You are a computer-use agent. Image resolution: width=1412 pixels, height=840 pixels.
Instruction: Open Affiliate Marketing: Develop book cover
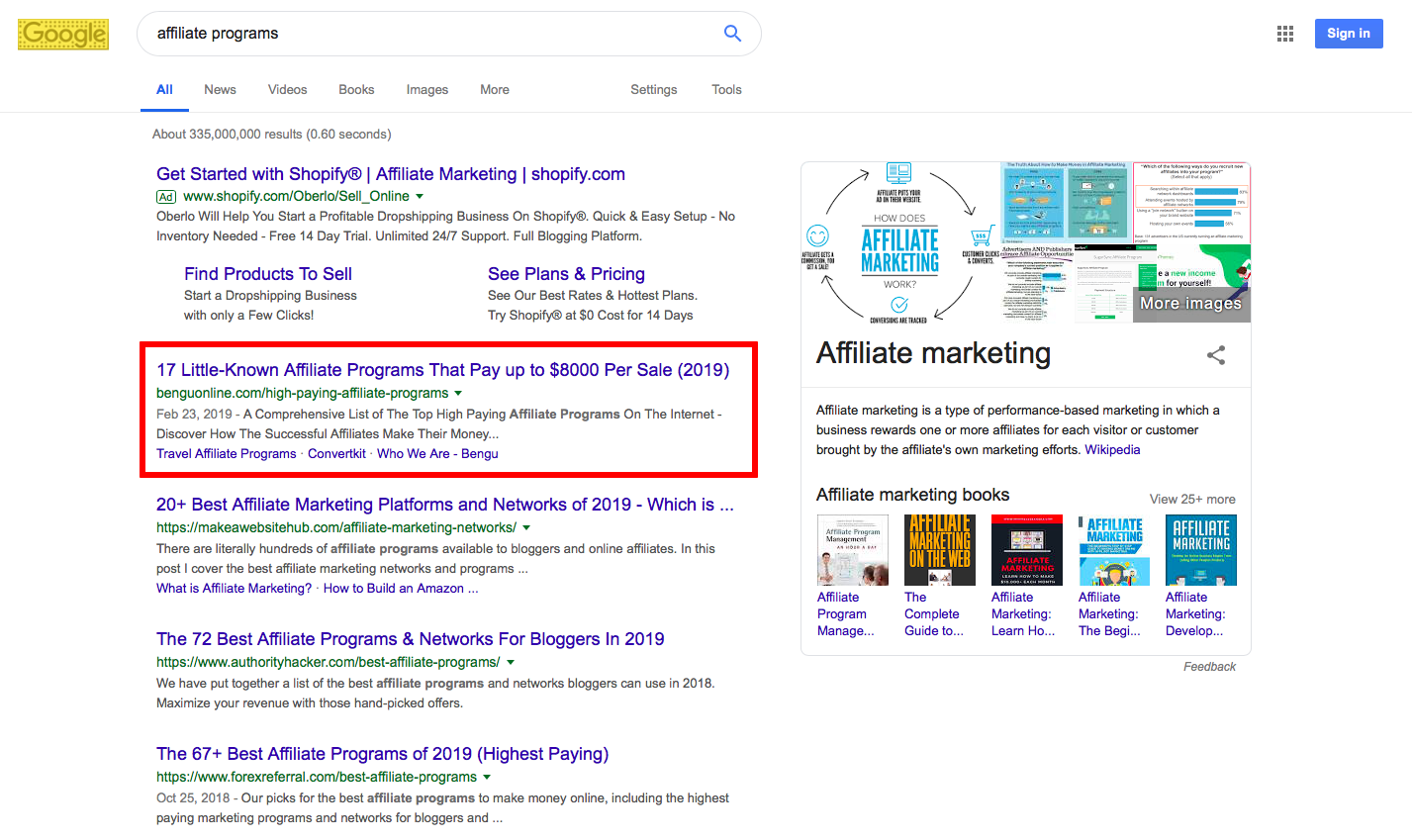tap(1201, 550)
